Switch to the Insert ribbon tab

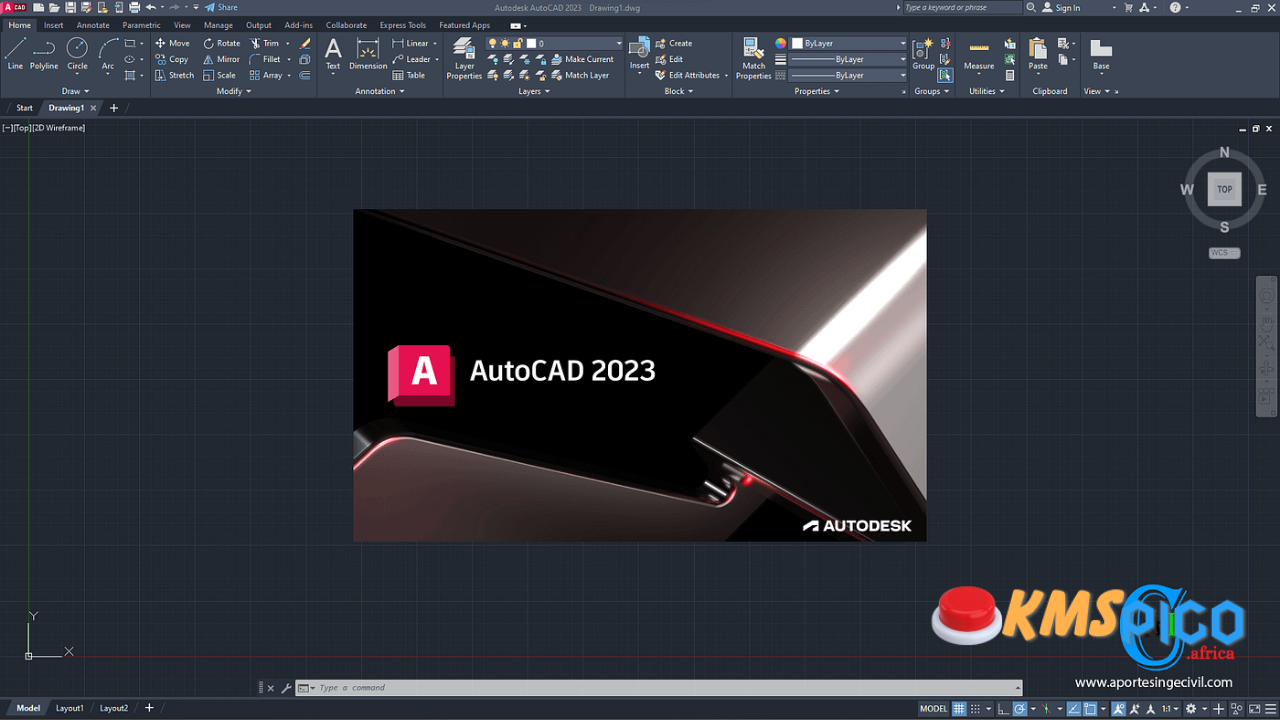[54, 25]
